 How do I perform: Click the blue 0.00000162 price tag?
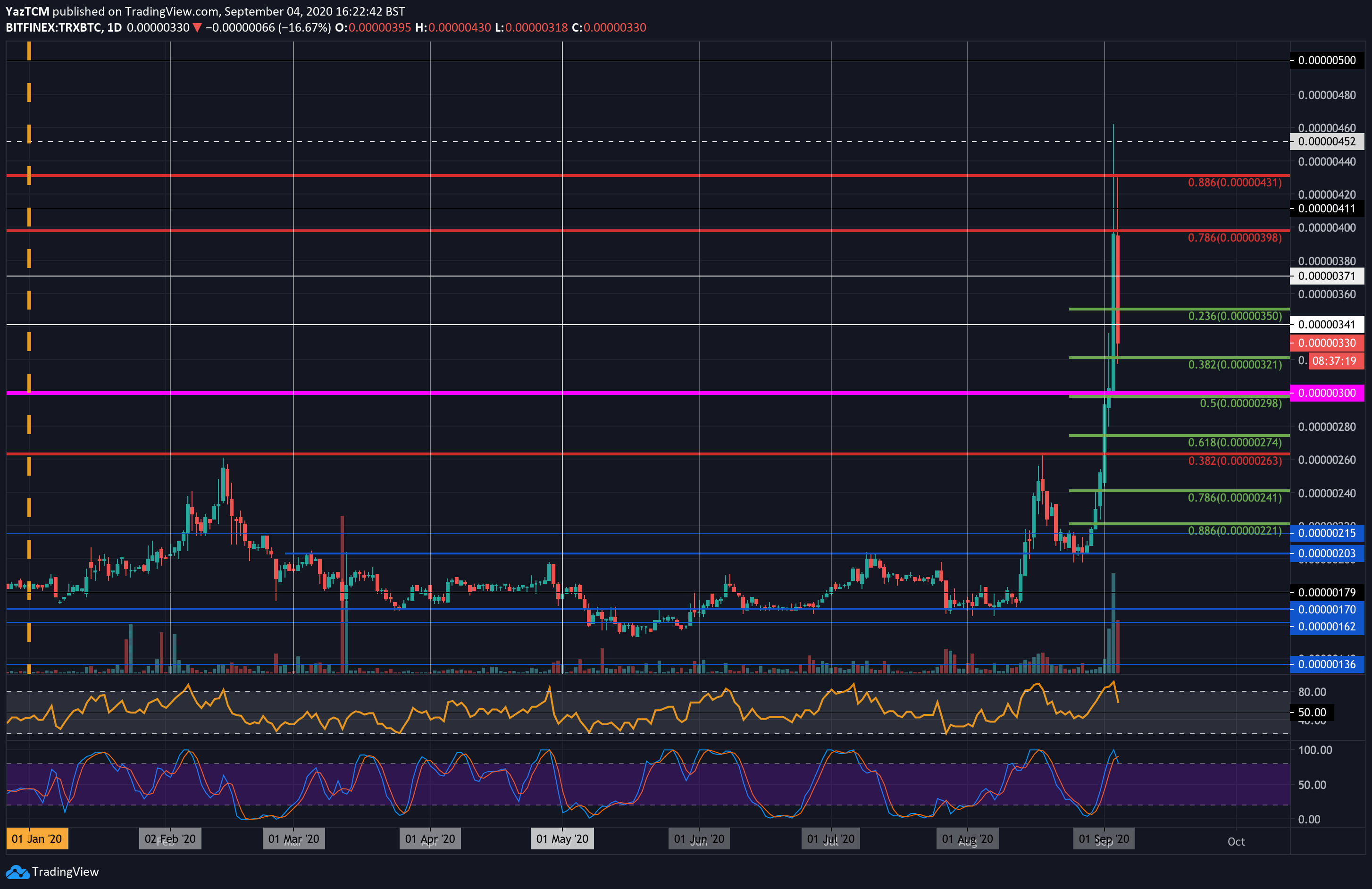(x=1326, y=626)
